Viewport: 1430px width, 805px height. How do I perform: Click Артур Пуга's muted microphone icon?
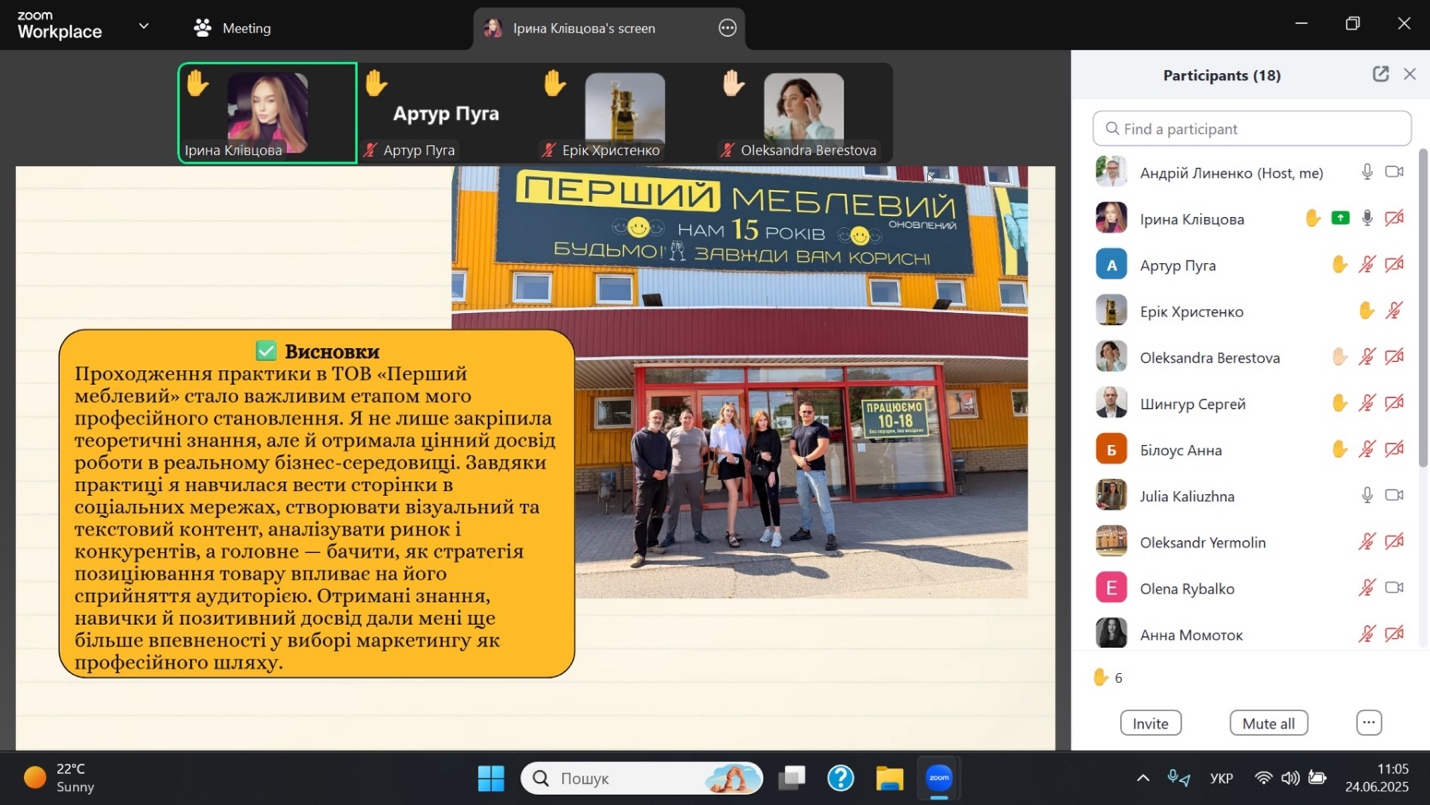click(x=1367, y=265)
